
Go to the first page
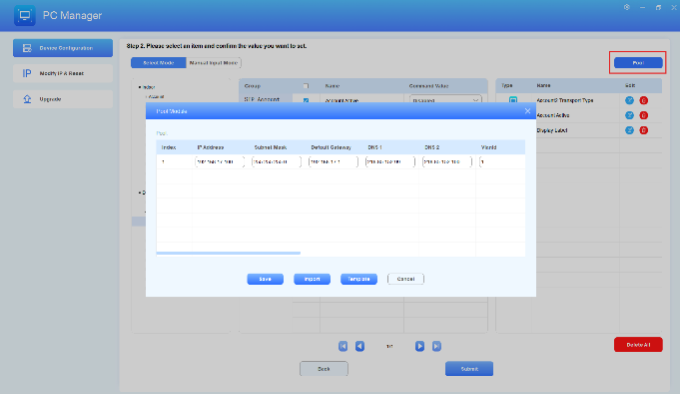343,346
